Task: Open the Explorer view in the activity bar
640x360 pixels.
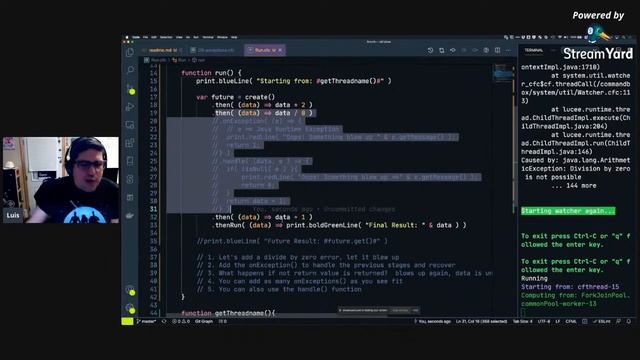Action: point(130,52)
